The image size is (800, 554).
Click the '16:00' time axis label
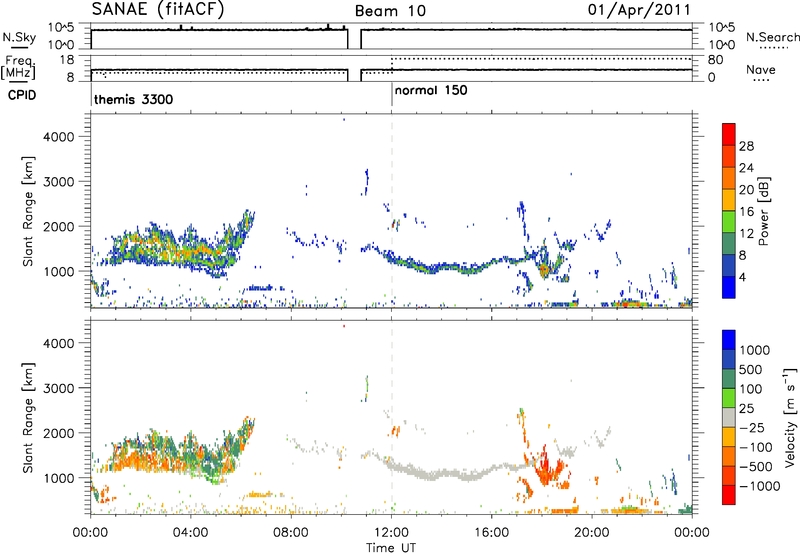point(491,532)
